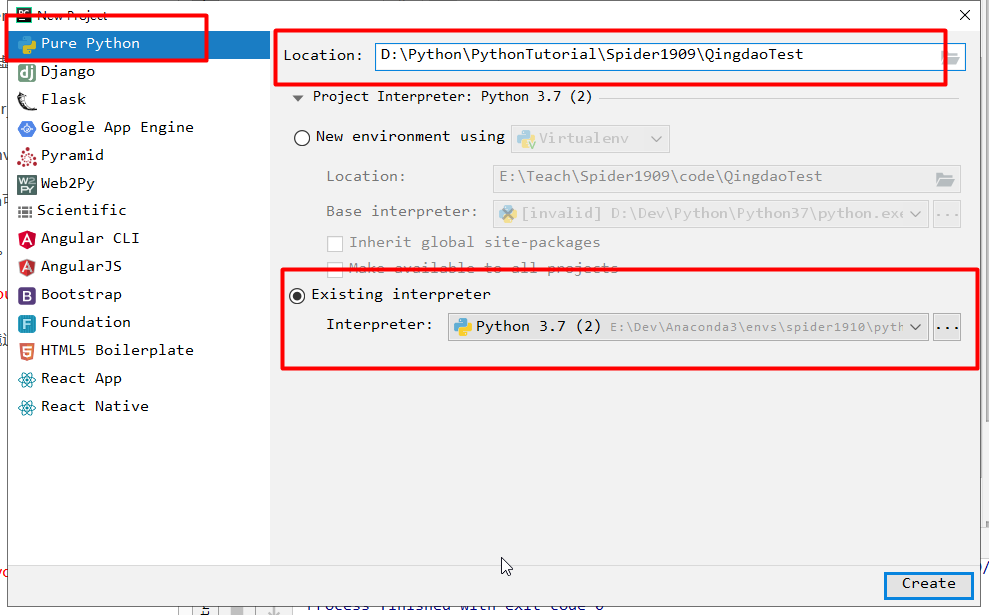Select AngularJS project type
The width and height of the screenshot is (989, 615).
[139, 267]
